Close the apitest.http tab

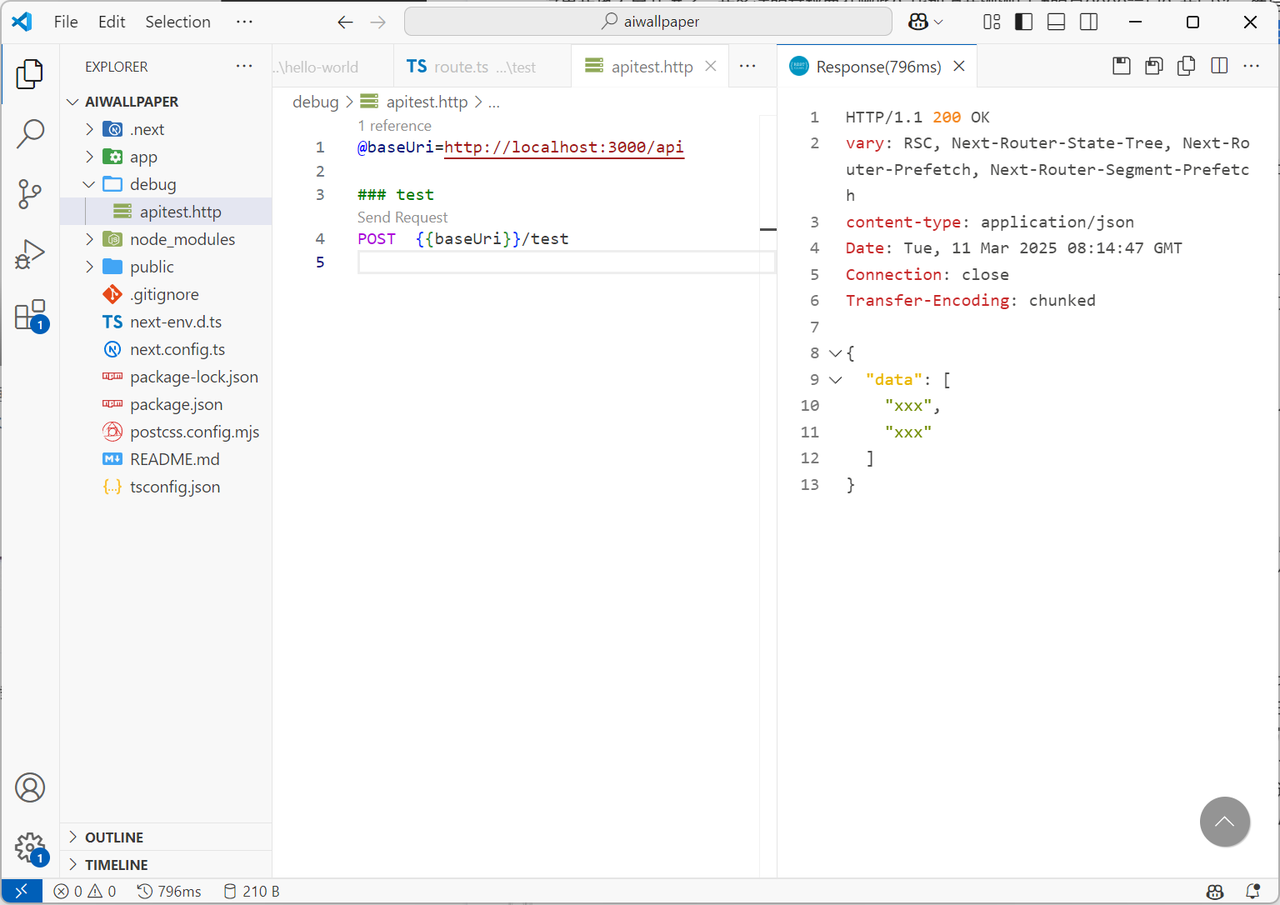[x=711, y=66]
